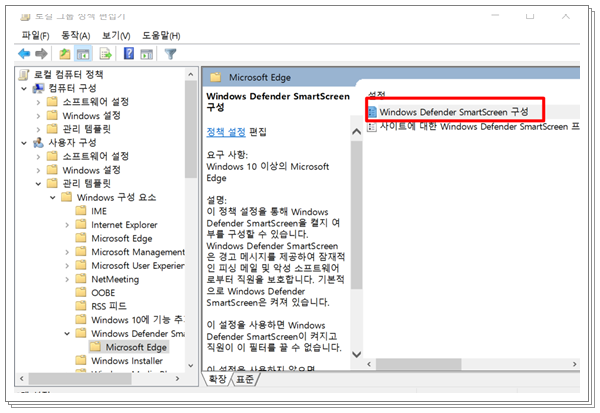Open the 보기(V) menu

116,36
